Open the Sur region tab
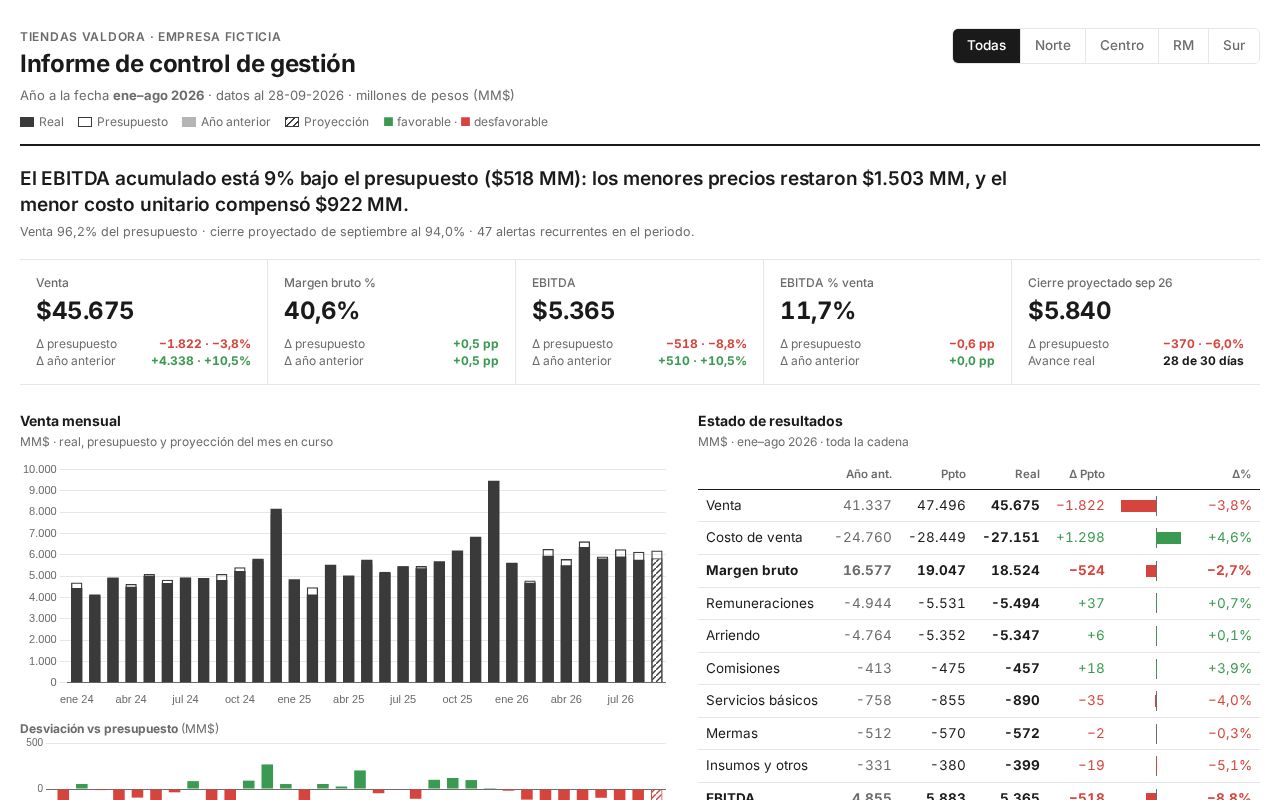Screen dimensions: 1280x800 pyautogui.click(x=1234, y=46)
